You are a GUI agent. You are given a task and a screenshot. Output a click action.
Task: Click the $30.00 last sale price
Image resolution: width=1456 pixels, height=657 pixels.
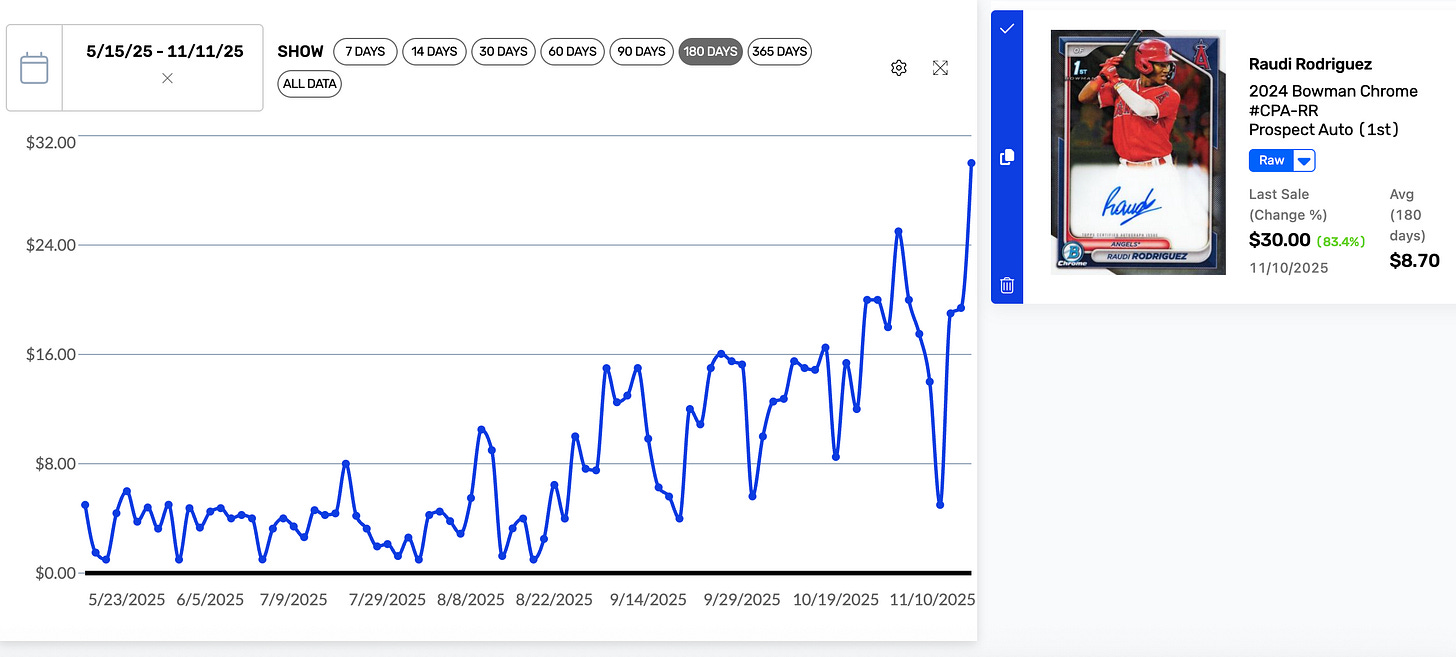pyautogui.click(x=1279, y=240)
